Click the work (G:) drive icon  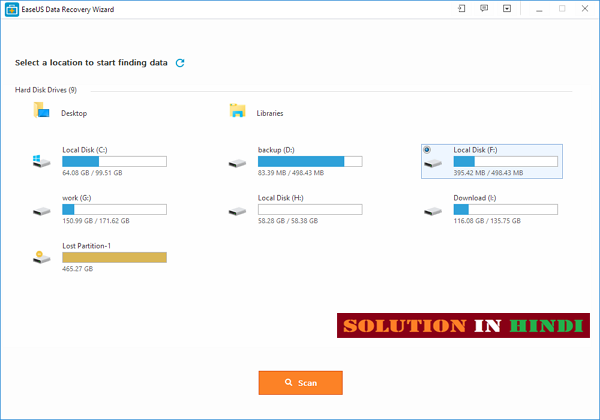coord(41,211)
